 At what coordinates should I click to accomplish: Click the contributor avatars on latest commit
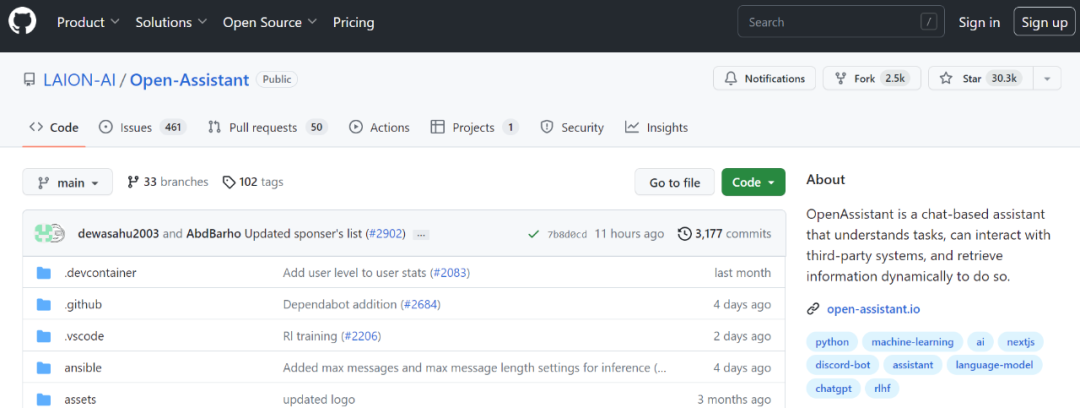point(49,234)
